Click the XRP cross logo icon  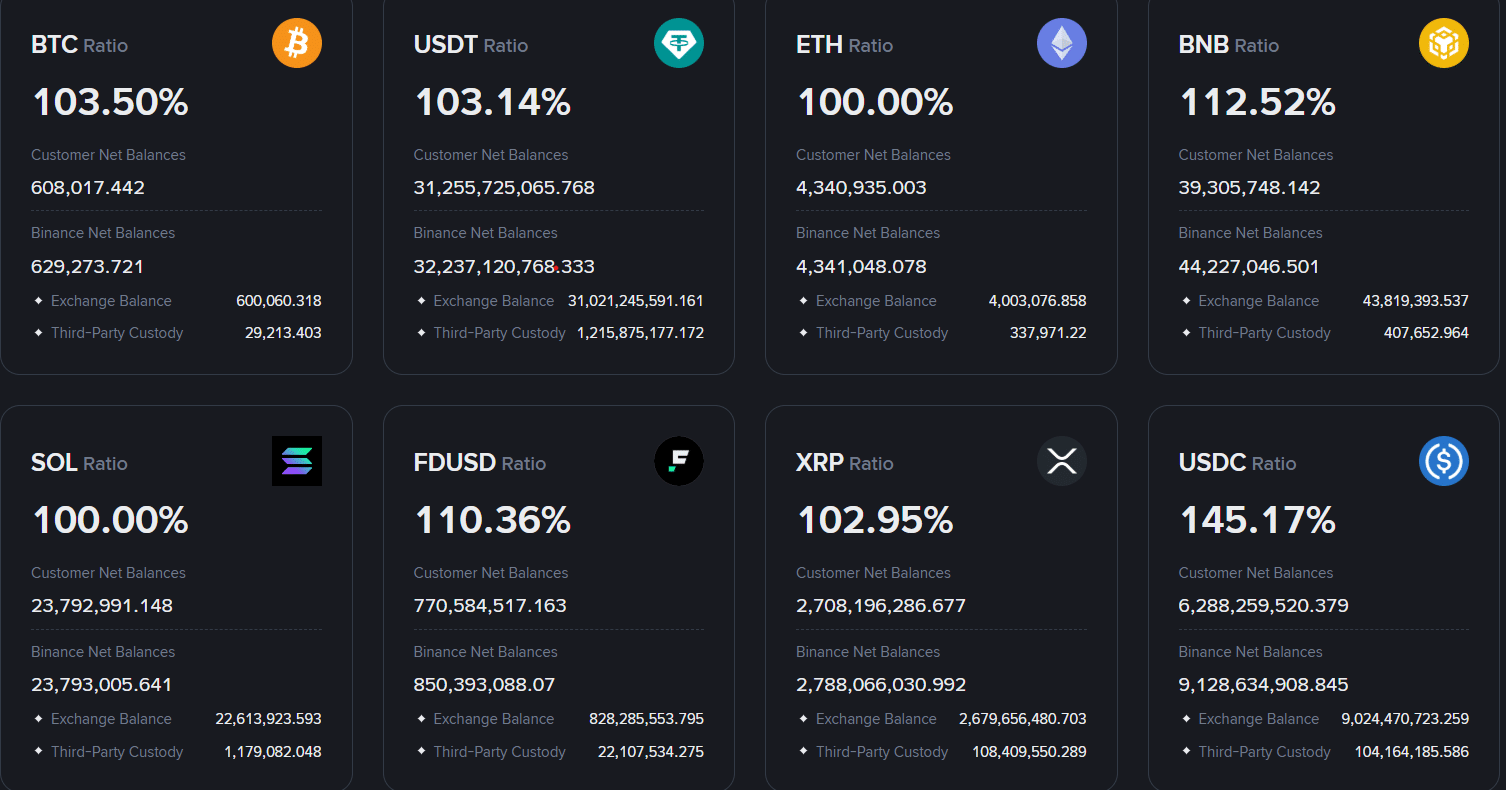click(x=1062, y=461)
